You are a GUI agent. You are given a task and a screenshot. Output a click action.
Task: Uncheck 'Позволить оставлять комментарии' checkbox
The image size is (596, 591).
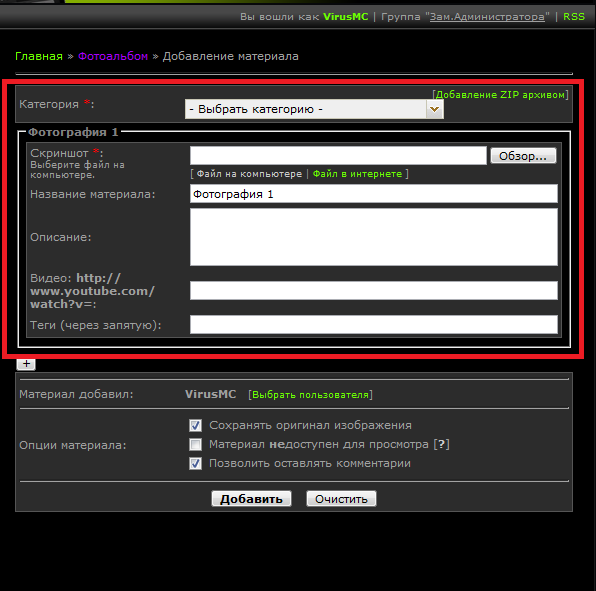click(x=195, y=463)
